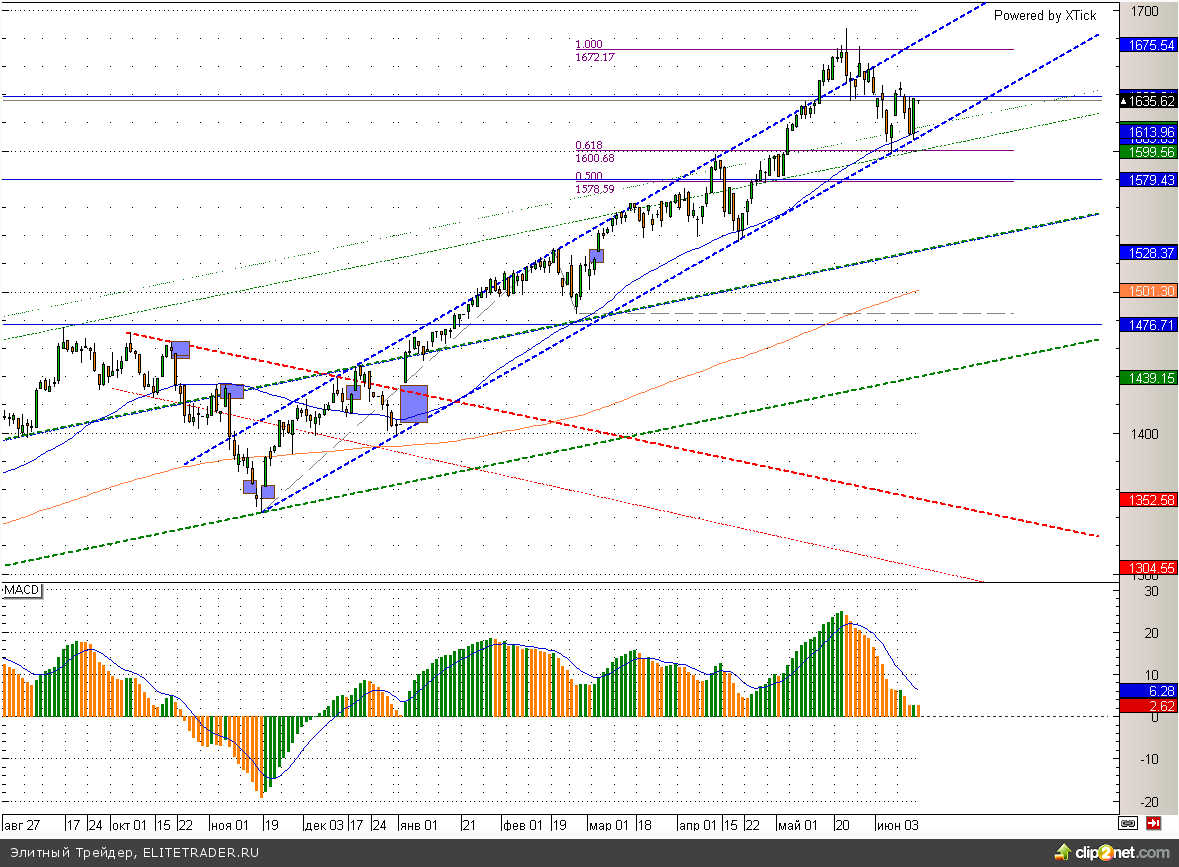Click the Powered by XTick text
This screenshot has width=1179, height=867.
click(1045, 15)
